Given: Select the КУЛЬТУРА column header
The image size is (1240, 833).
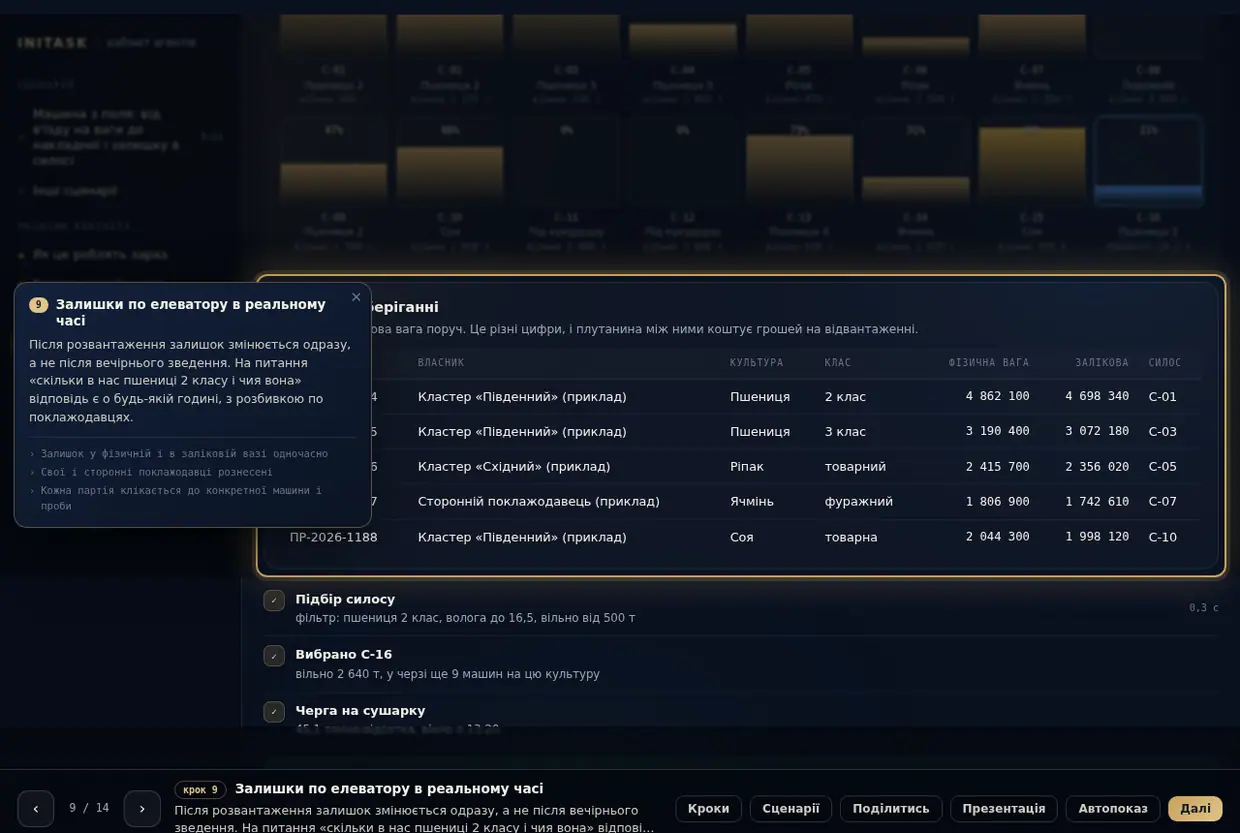Looking at the screenshot, I should pos(757,363).
